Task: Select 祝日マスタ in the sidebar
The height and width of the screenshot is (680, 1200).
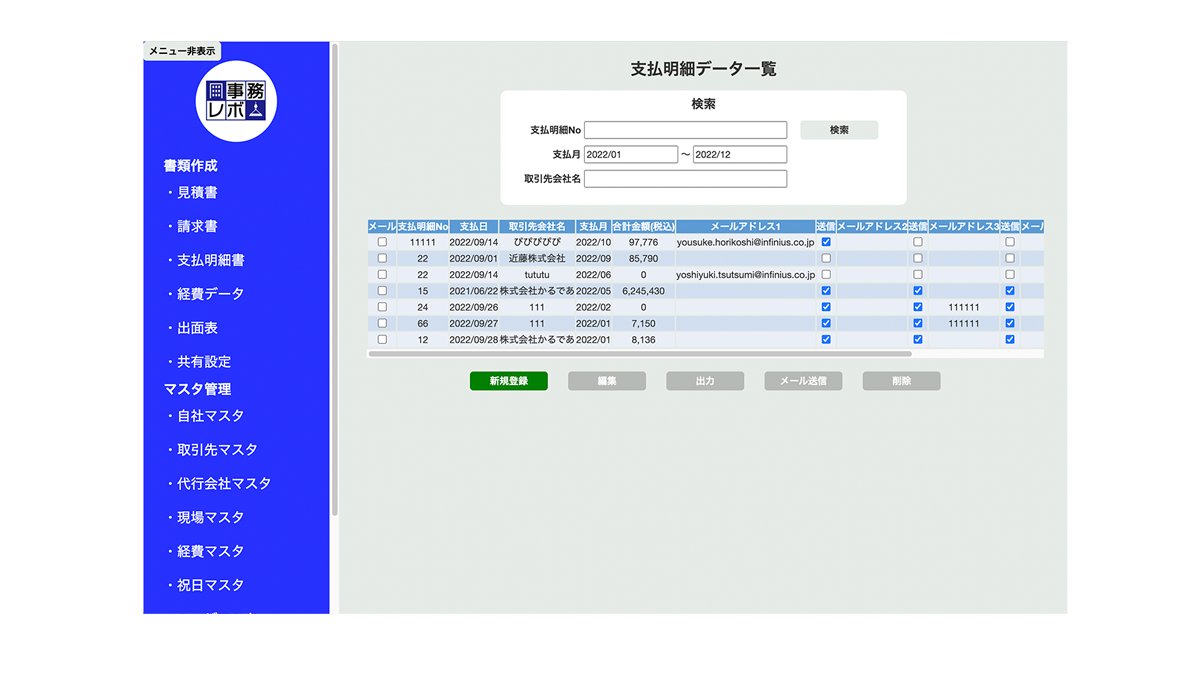Action: tap(210, 586)
